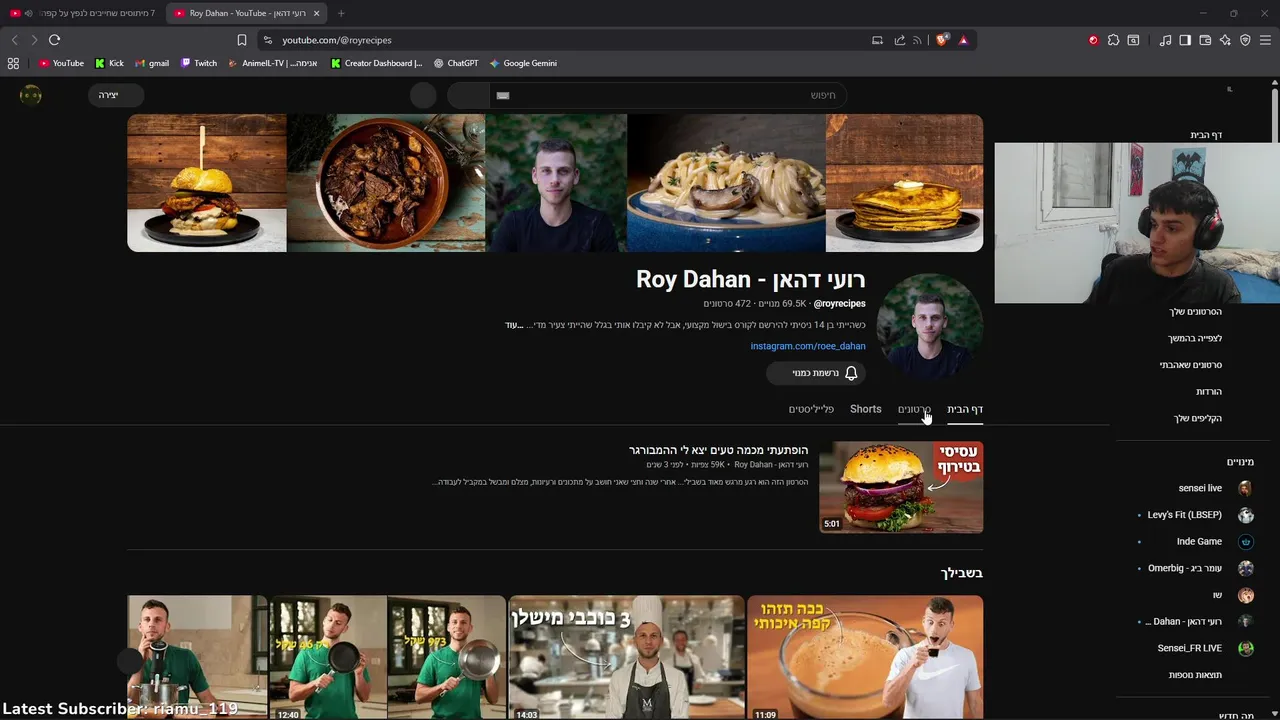Toggle the subscription bell נרשמת כמנוי button
Image resolution: width=1280 pixels, height=720 pixels.
click(816, 373)
